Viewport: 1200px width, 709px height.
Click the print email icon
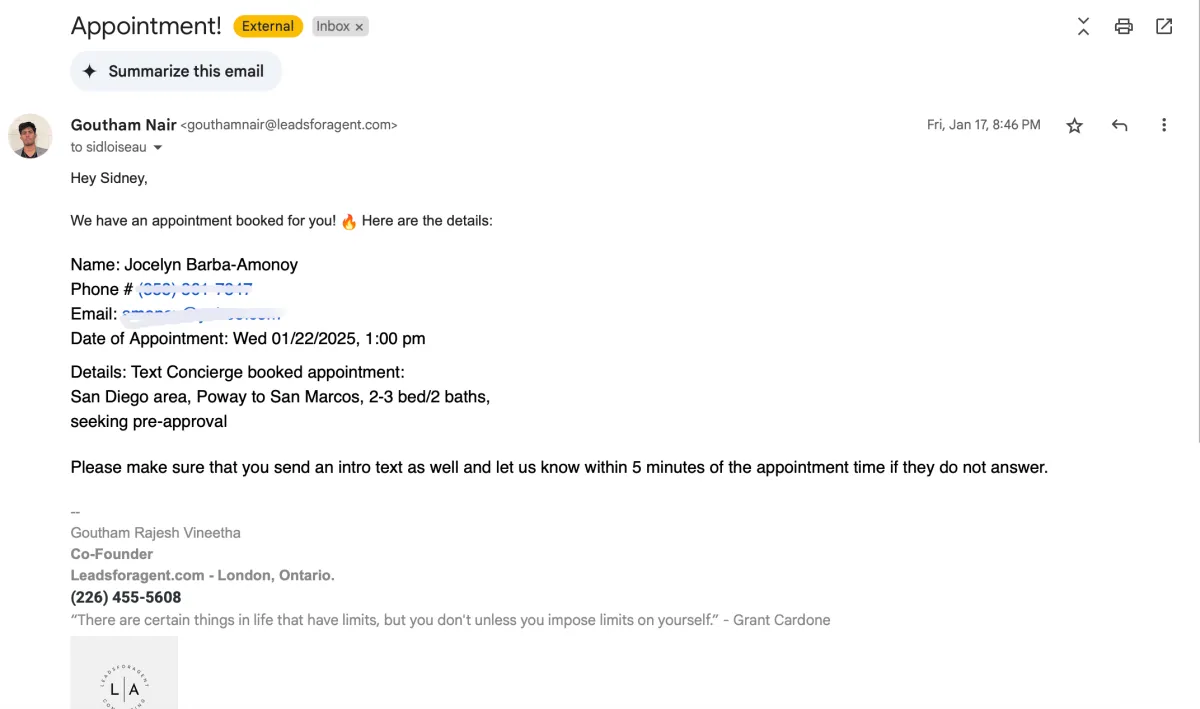coord(1124,27)
